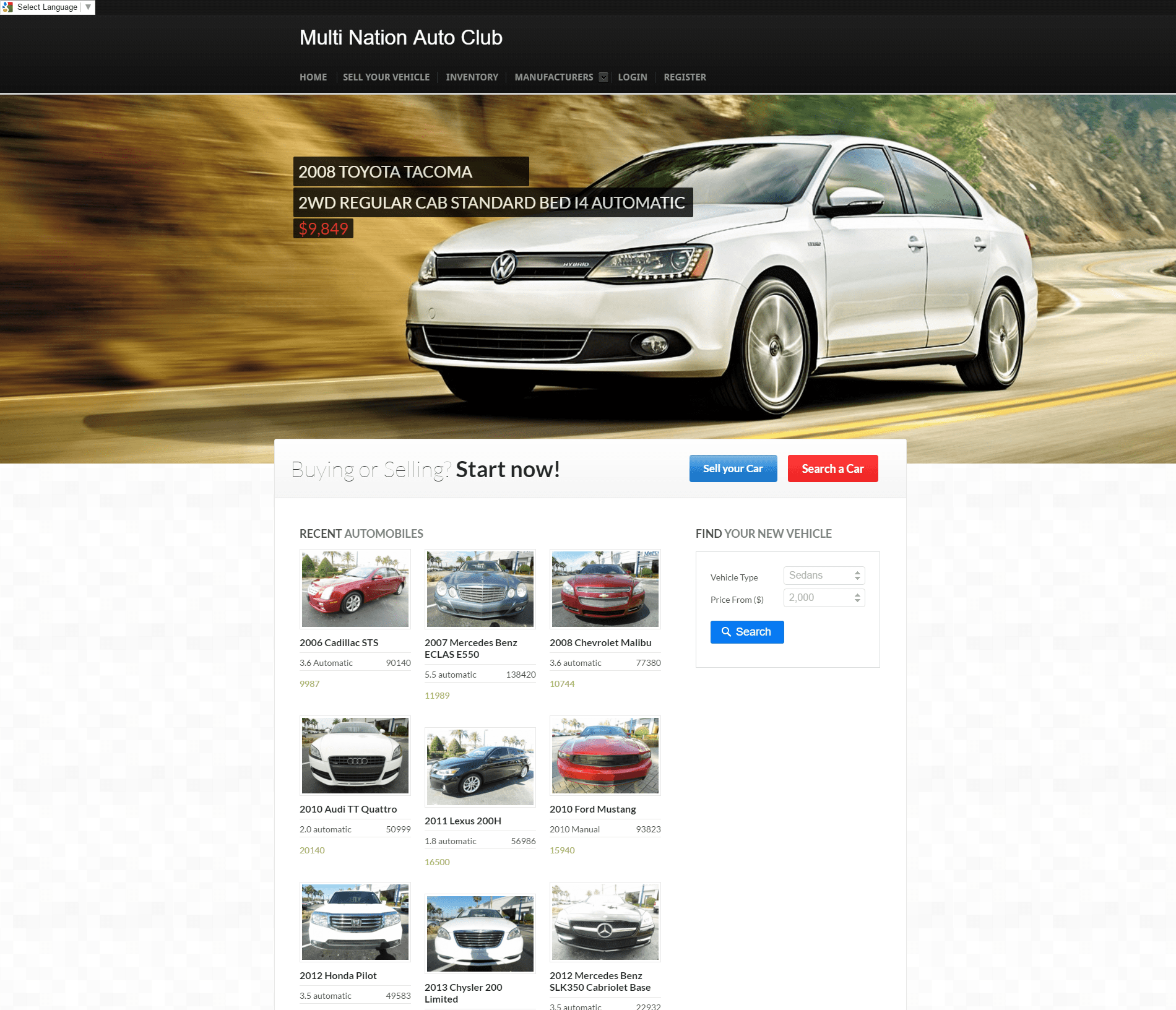The height and width of the screenshot is (1010, 1176).
Task: Open the Vehicle Type Sedans dropdown
Action: coord(824,576)
